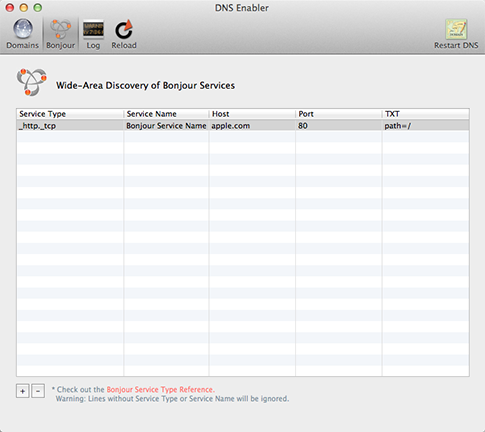Image resolution: width=485 pixels, height=432 pixels.
Task: Select the Bonjour toolbar icon
Action: click(60, 29)
